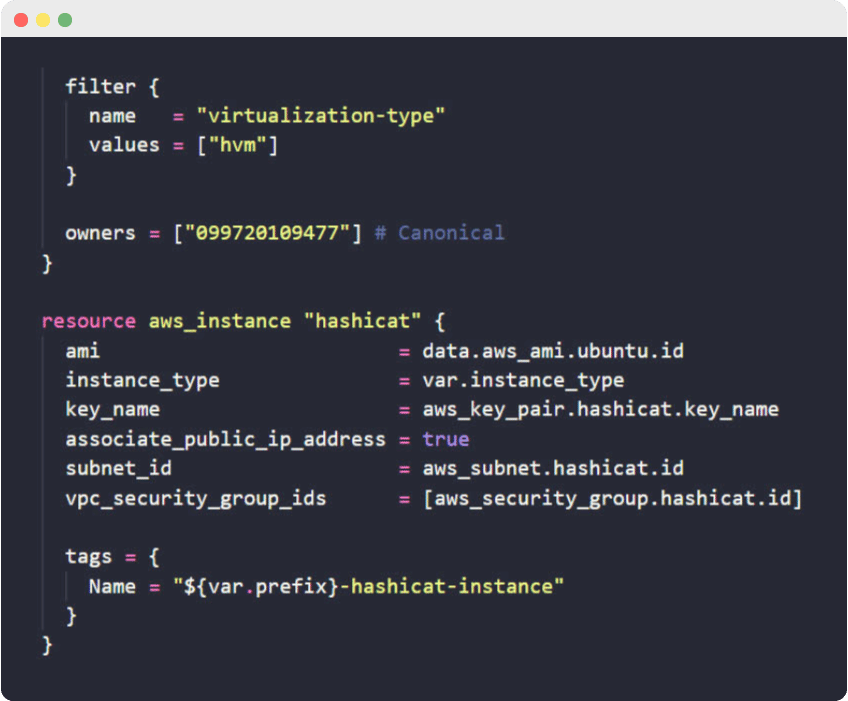Viewport: 848px width, 701px height.
Task: Click the "virtualization-type" string value
Action: coord(322,116)
